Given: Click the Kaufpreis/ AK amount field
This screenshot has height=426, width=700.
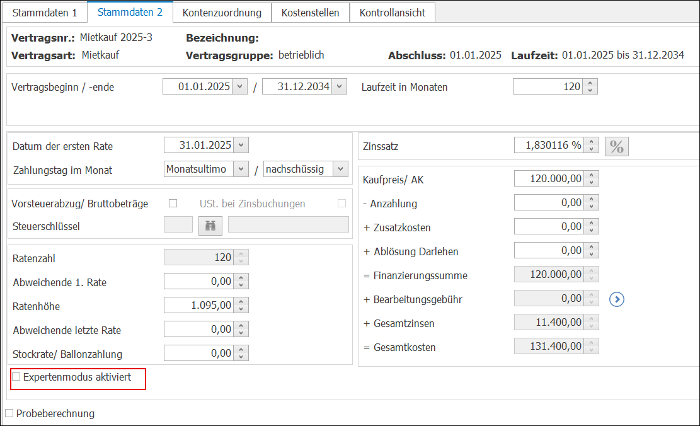Looking at the screenshot, I should point(549,179).
